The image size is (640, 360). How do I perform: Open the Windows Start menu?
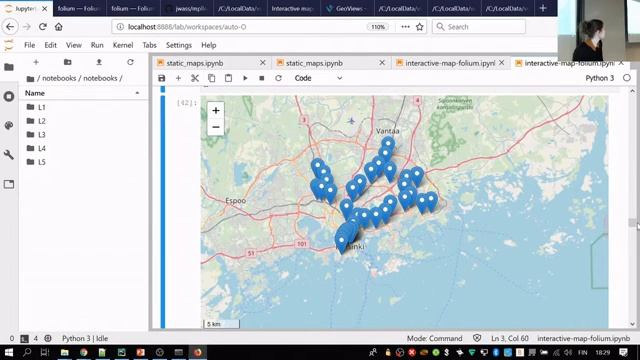click(x=9, y=352)
